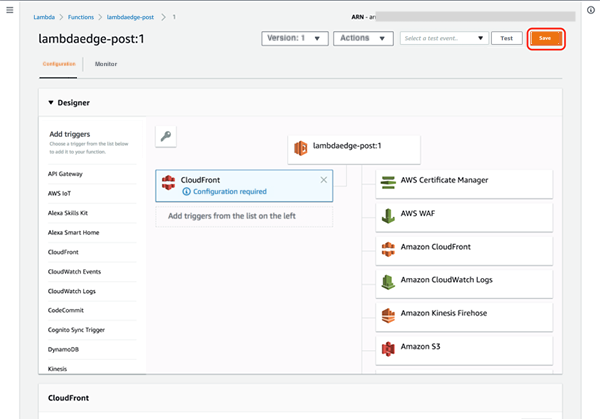The image size is (600, 419).
Task: Click the 'Add triggers' heading
Action: point(70,134)
